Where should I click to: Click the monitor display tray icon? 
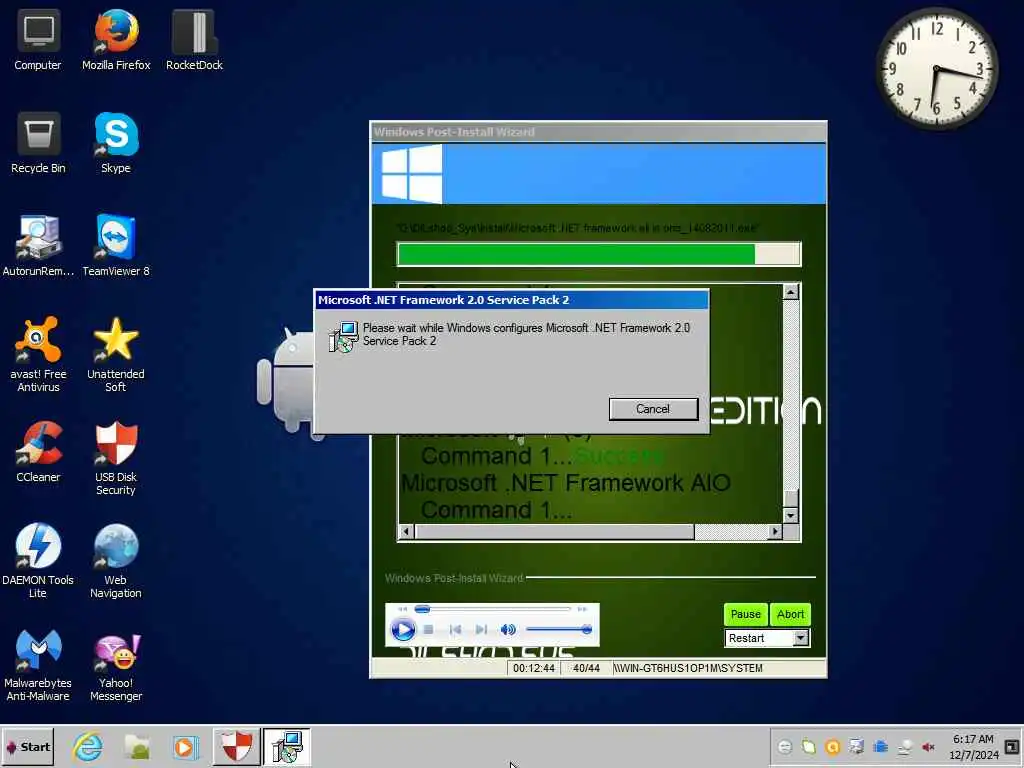tap(856, 746)
